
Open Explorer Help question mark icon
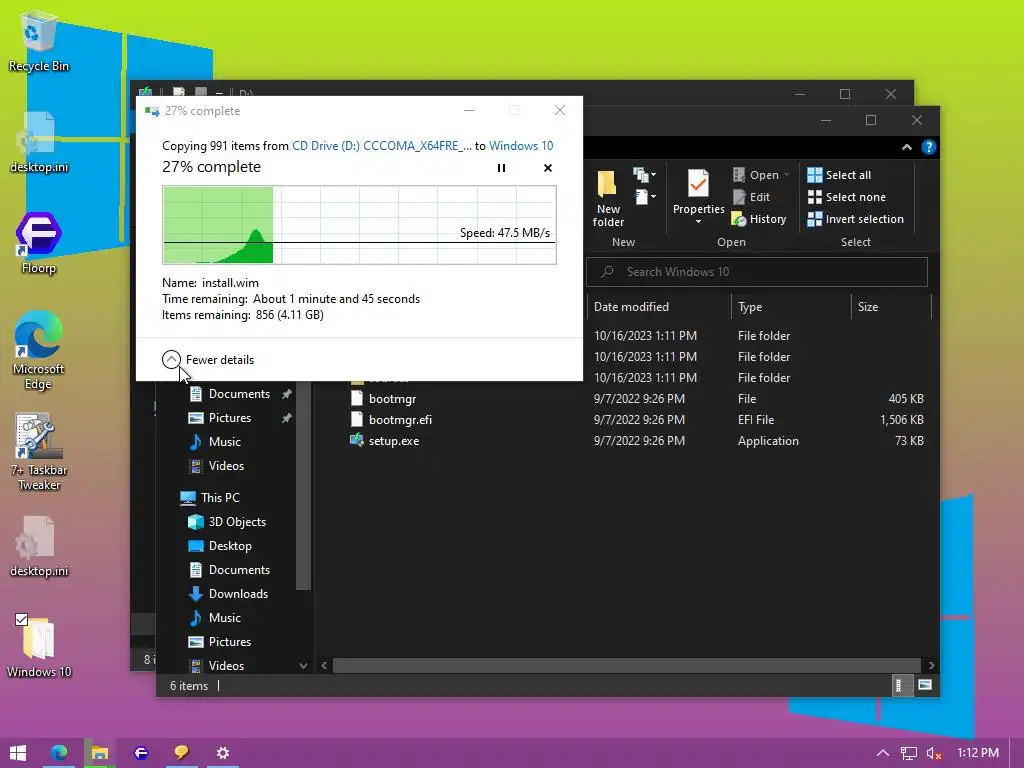(x=928, y=148)
